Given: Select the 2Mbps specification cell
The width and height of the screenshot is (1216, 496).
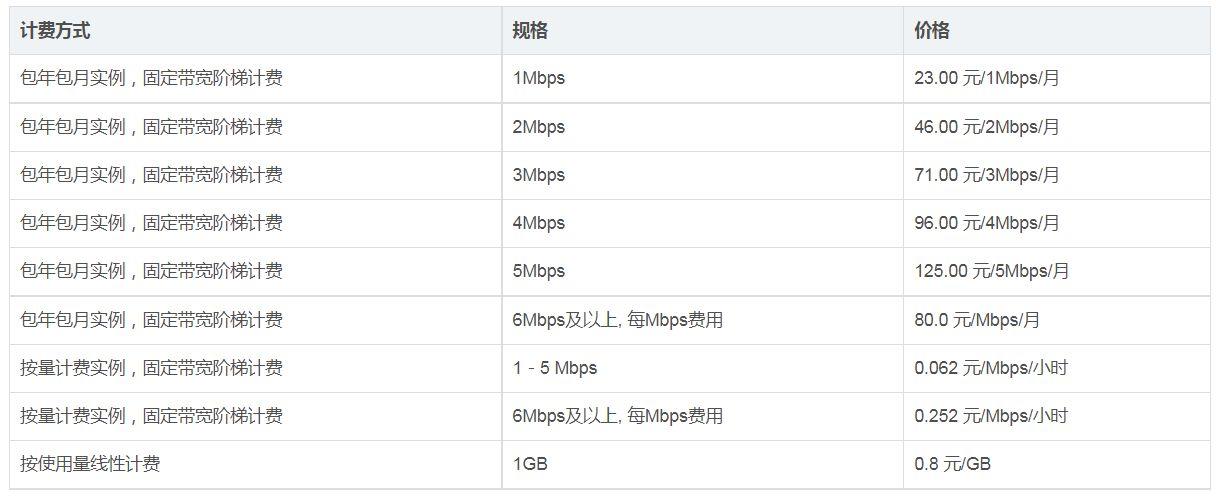Looking at the screenshot, I should [702, 127].
